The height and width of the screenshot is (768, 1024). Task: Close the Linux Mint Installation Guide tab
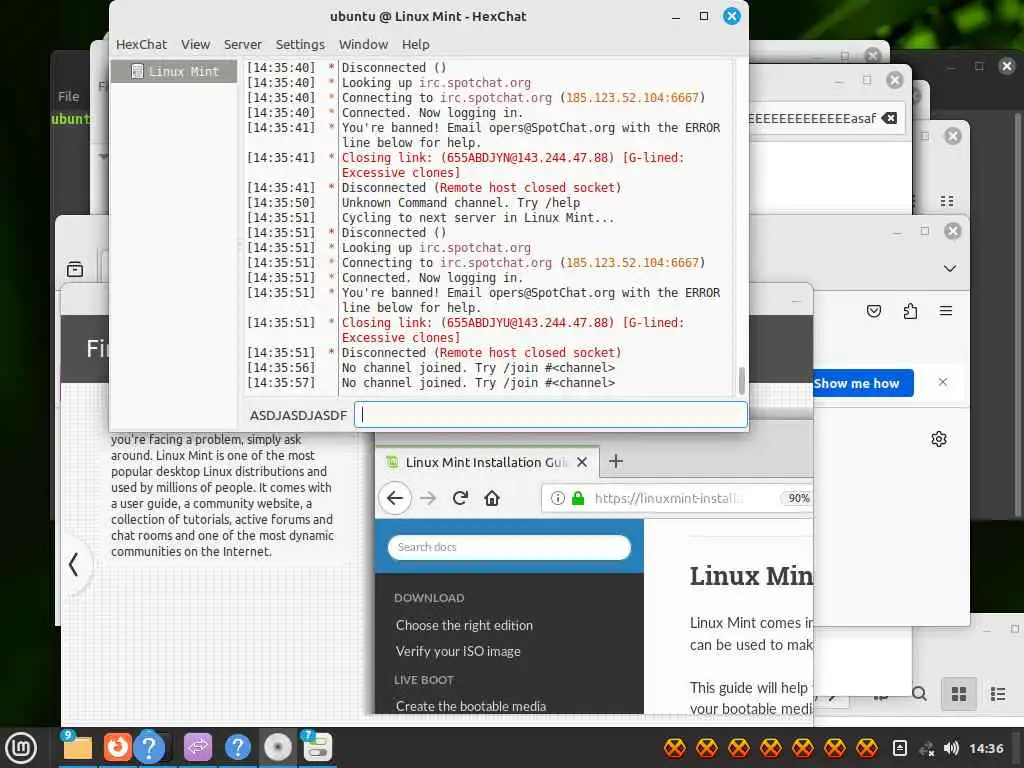click(x=582, y=462)
